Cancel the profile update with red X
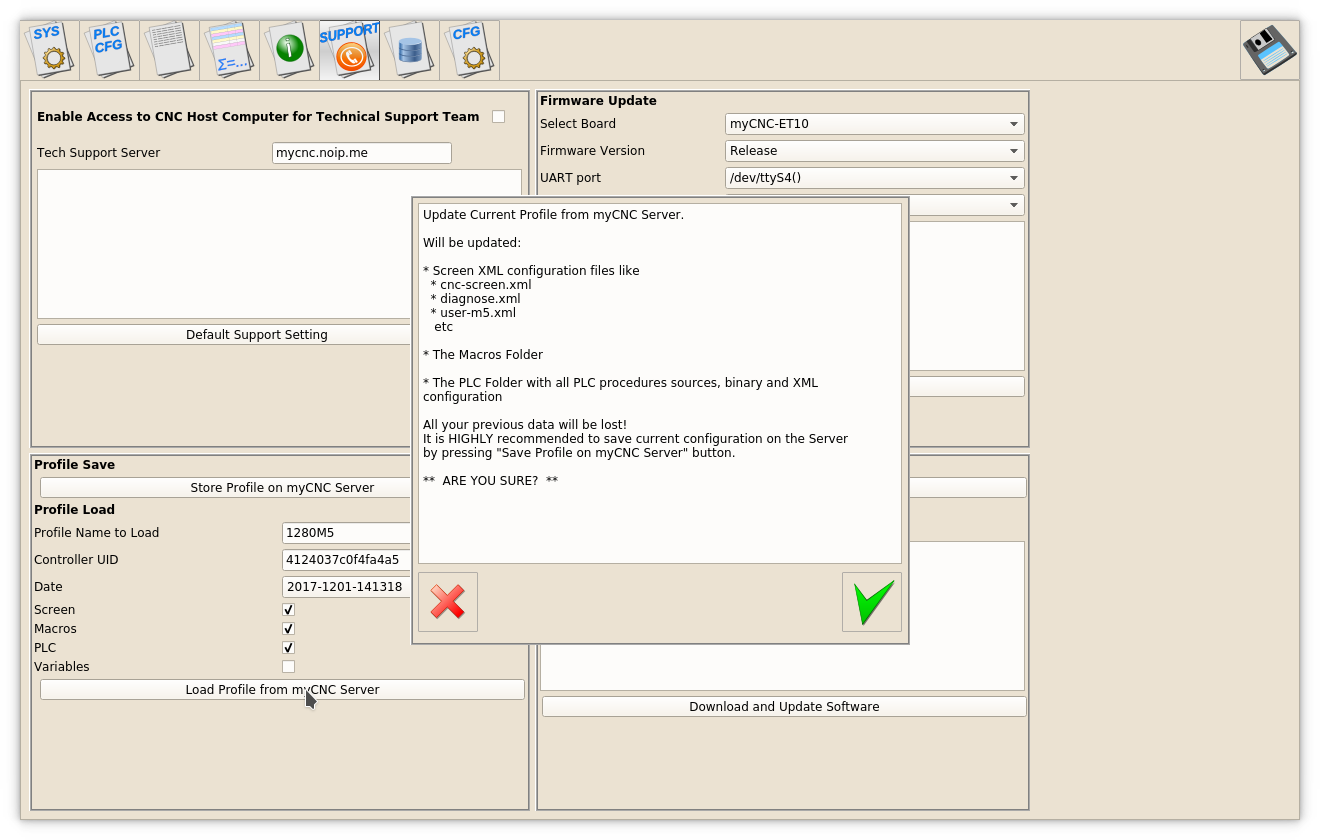 [448, 602]
